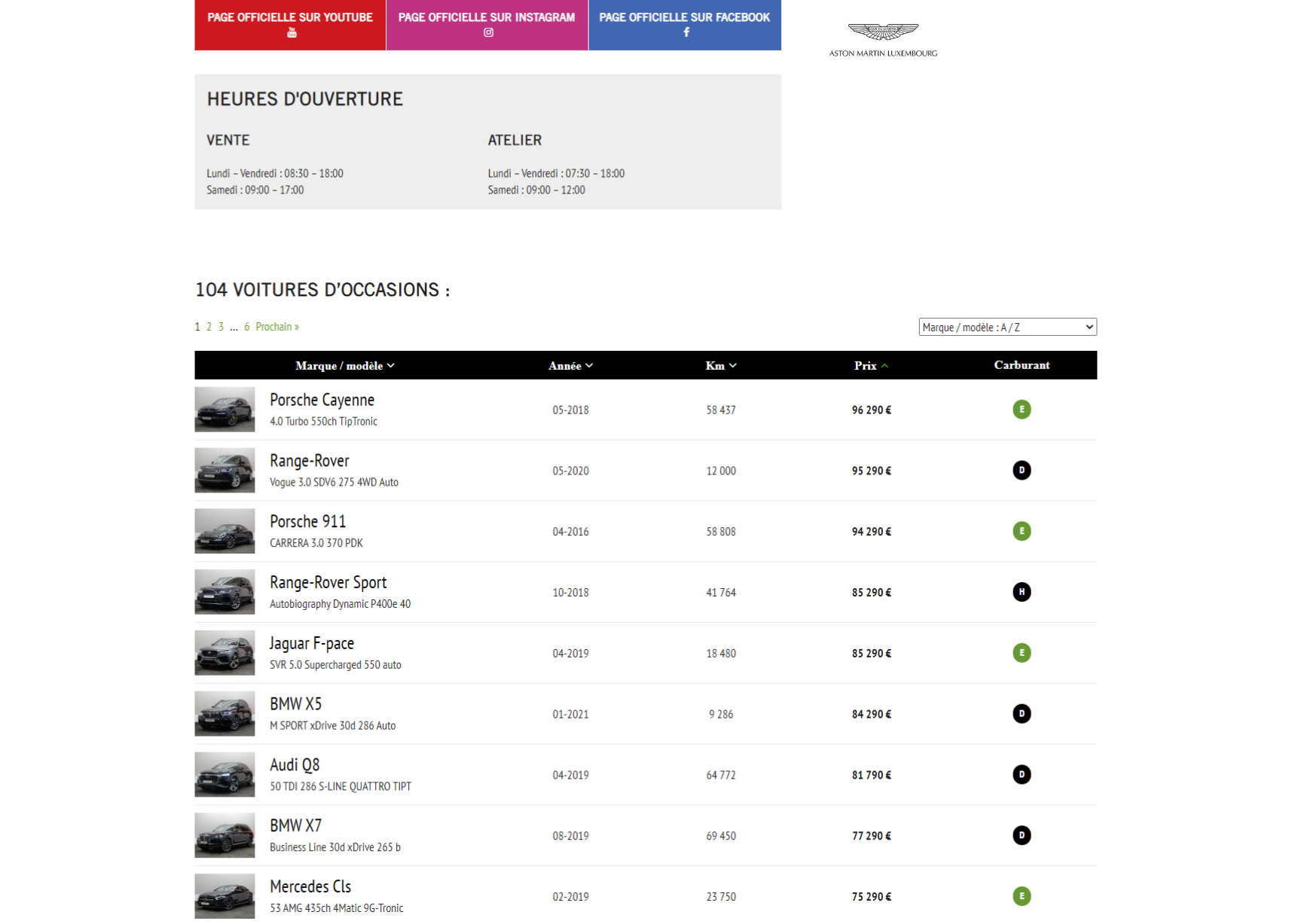This screenshot has width=1292, height=924.
Task: Open the official YouTube page button
Action: [x=290, y=25]
